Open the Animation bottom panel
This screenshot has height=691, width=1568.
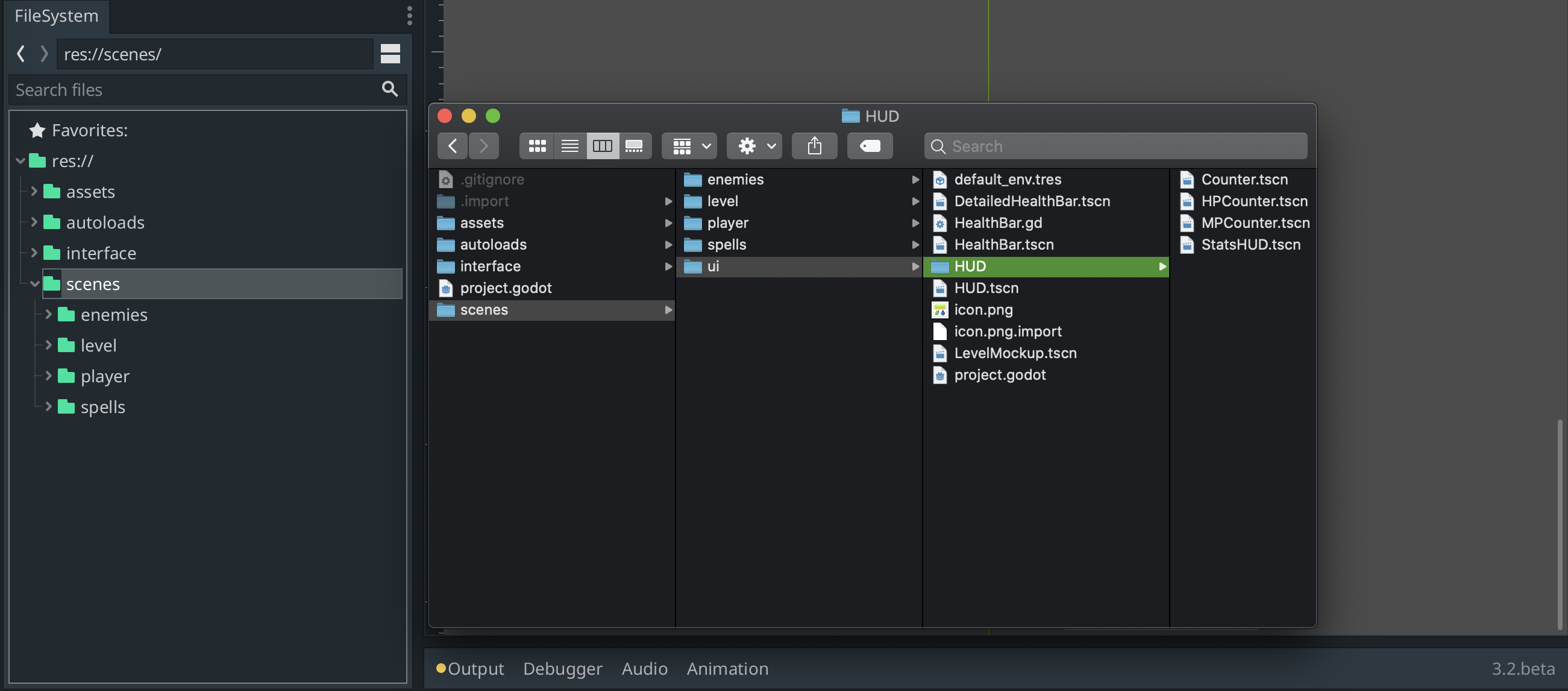click(727, 669)
